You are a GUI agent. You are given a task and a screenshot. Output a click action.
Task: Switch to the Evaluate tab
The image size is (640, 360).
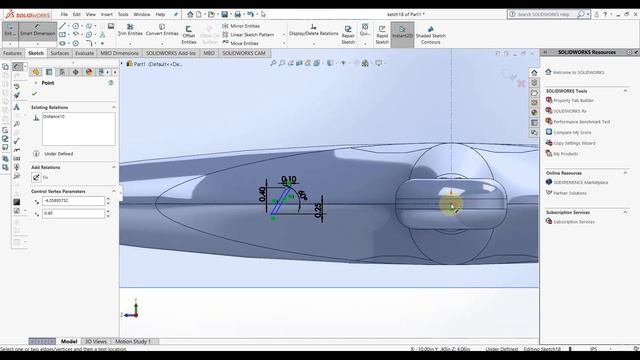(x=84, y=53)
